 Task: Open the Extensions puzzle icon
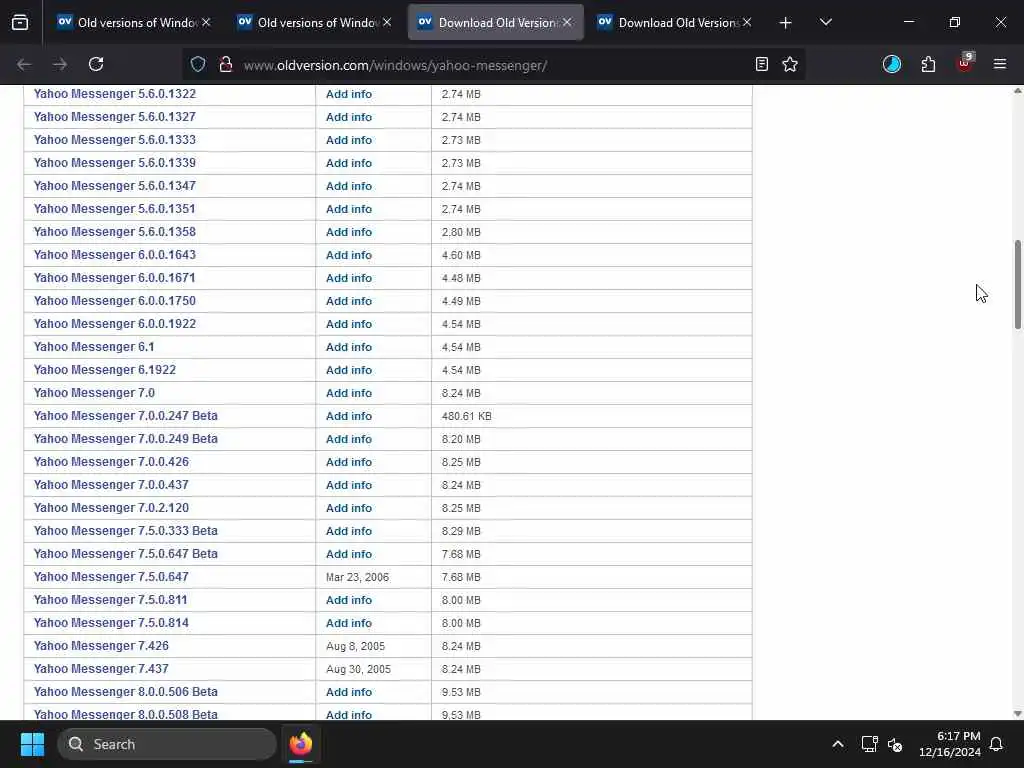928,64
